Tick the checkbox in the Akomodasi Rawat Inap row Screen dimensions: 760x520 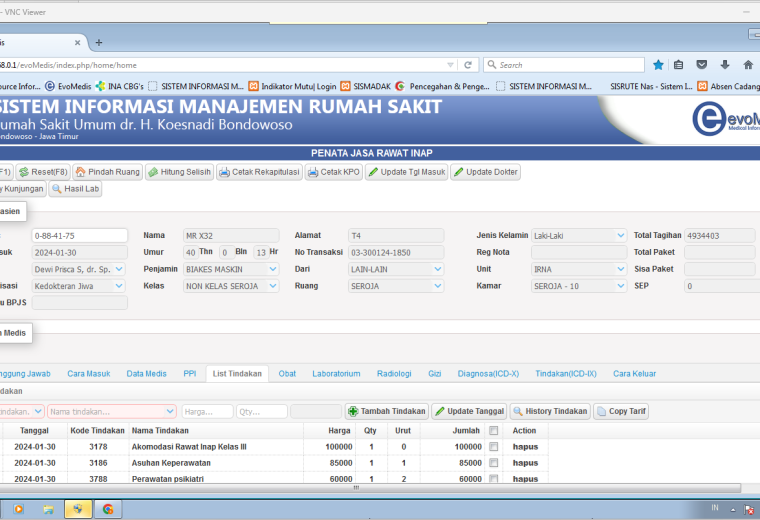pos(493,447)
